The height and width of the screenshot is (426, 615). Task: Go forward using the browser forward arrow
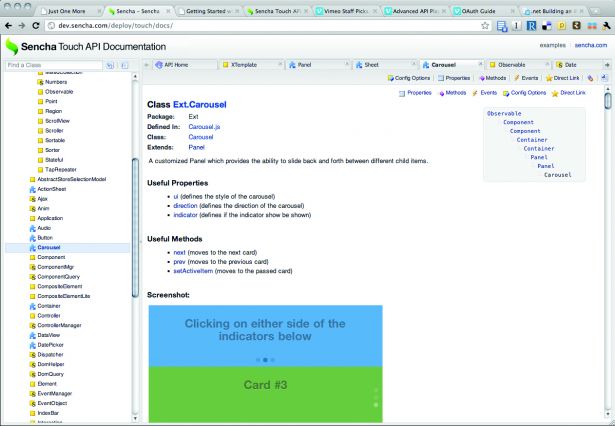click(x=22, y=25)
